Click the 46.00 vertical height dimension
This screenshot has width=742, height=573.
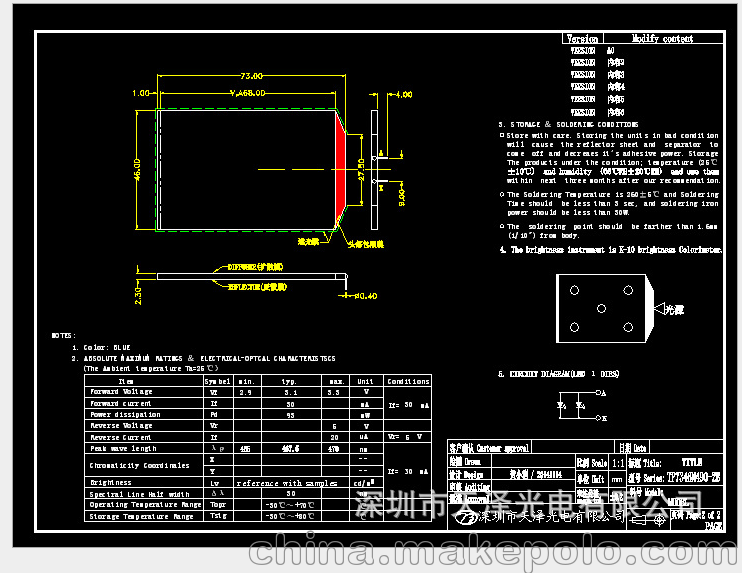[137, 169]
